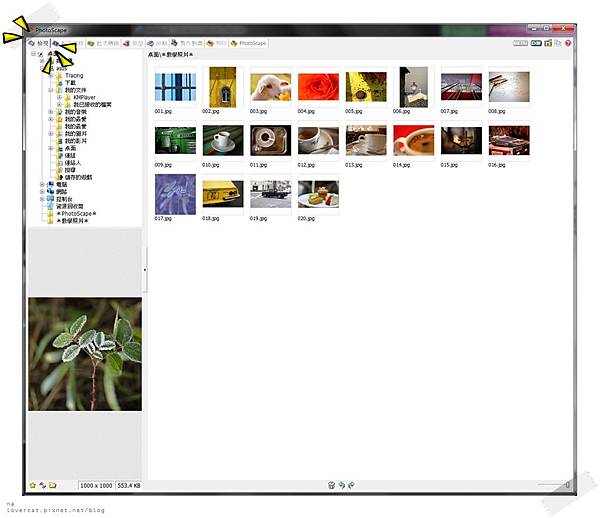Click the file name 012.jpg

306,165
